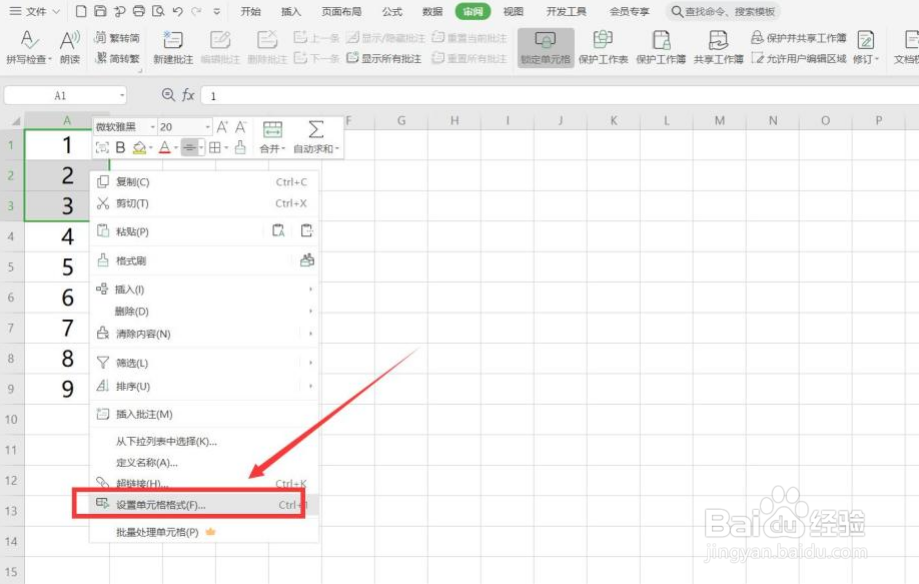Image resolution: width=919 pixels, height=584 pixels.
Task: Switch to the 页面布局 Page Layout tab
Action: 342,12
